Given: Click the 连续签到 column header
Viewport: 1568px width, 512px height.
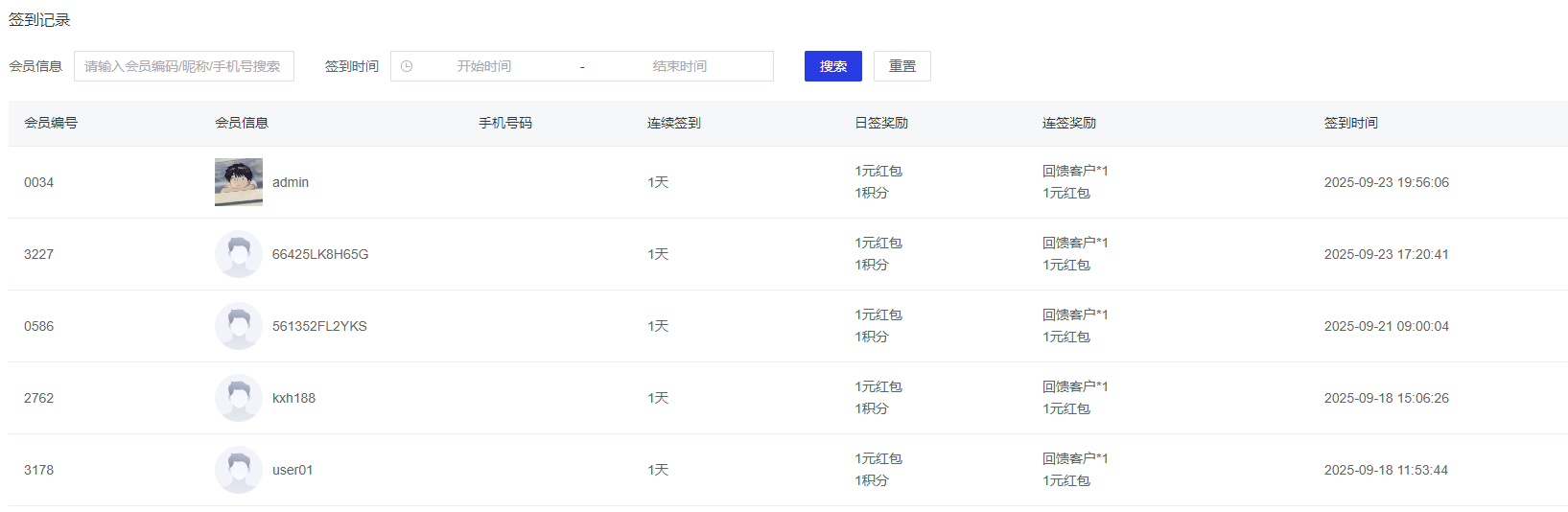Looking at the screenshot, I should click(674, 123).
